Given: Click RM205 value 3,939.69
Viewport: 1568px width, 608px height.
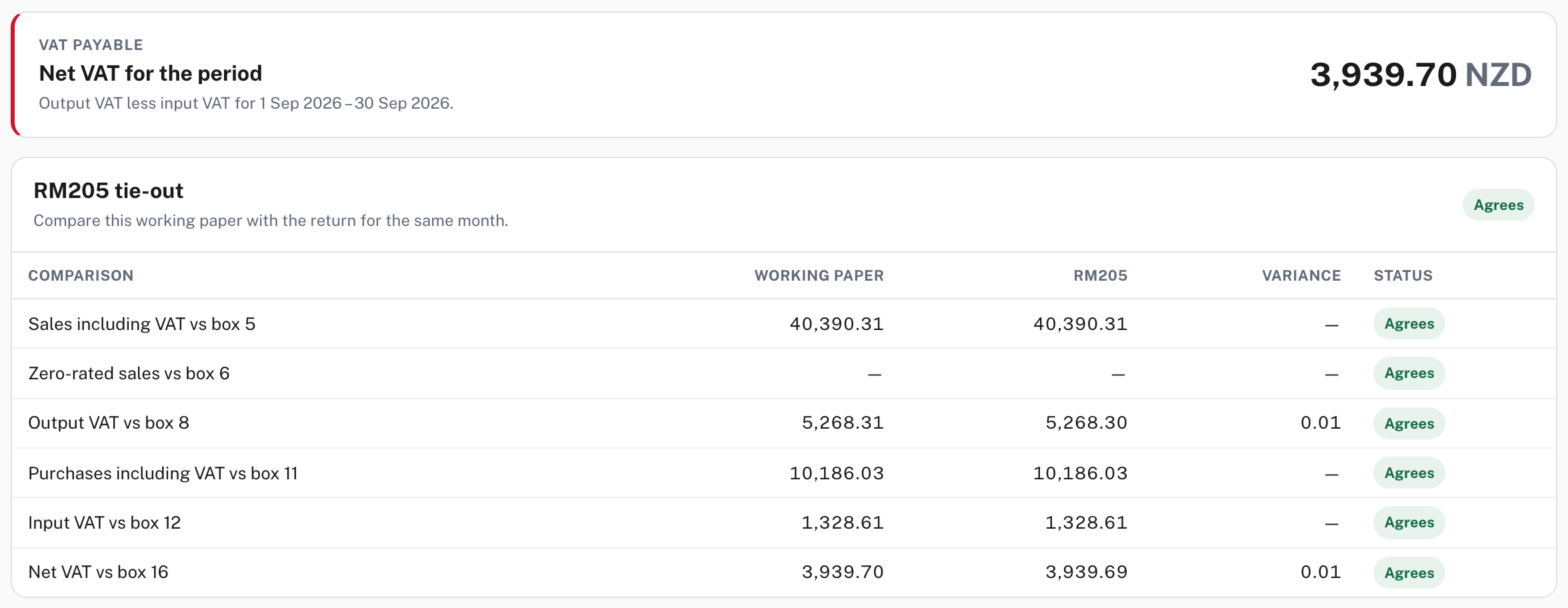Looking at the screenshot, I should point(1087,572).
